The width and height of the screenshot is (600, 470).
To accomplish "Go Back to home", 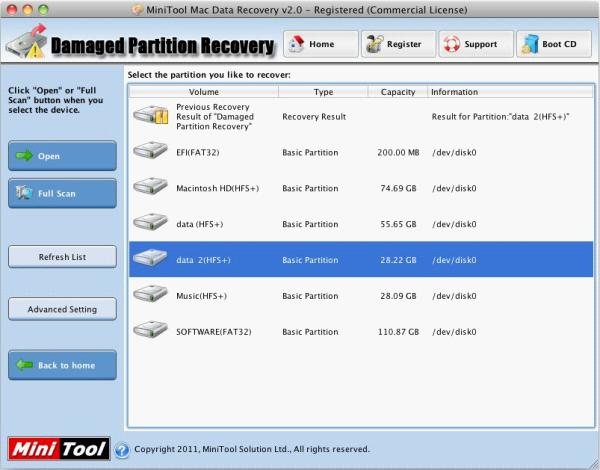I will pyautogui.click(x=62, y=365).
